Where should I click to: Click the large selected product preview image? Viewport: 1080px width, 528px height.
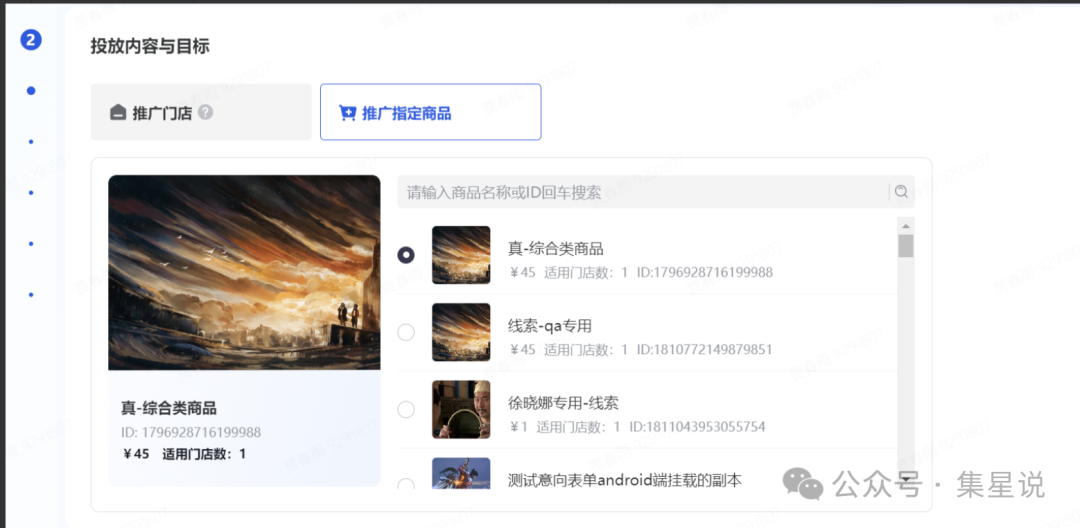245,273
